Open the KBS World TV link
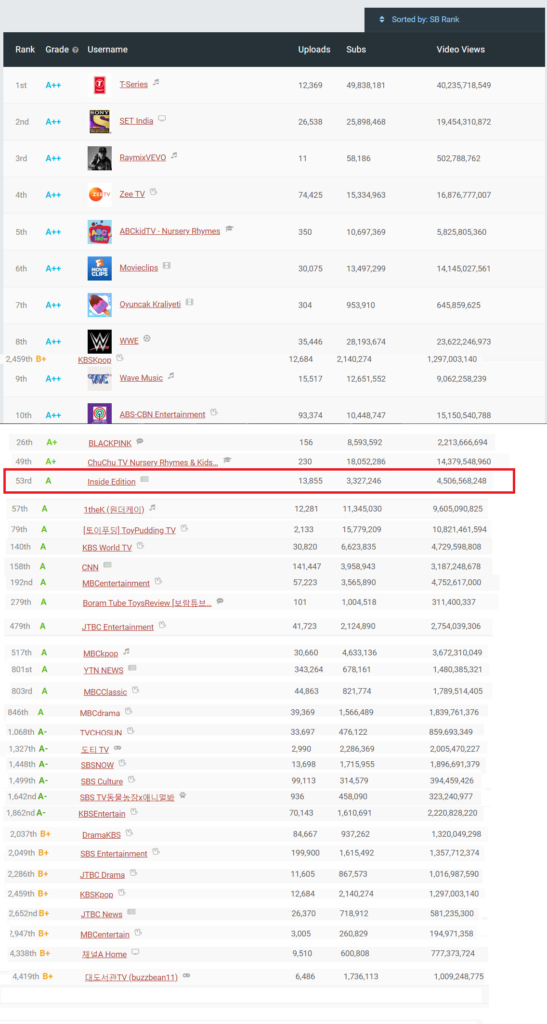The height and width of the screenshot is (1024, 547). coord(107,548)
